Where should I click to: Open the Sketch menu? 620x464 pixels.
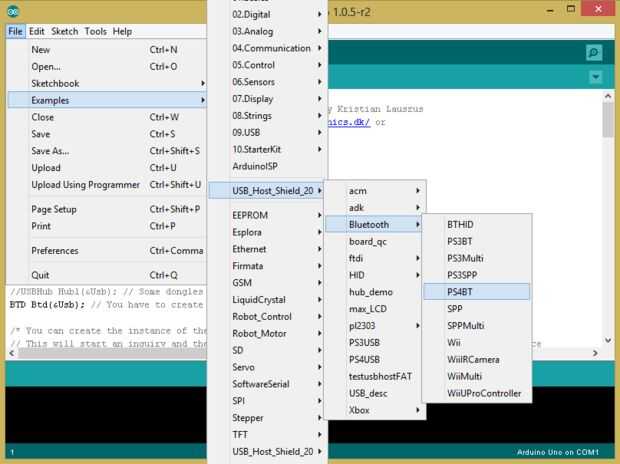pyautogui.click(x=64, y=31)
